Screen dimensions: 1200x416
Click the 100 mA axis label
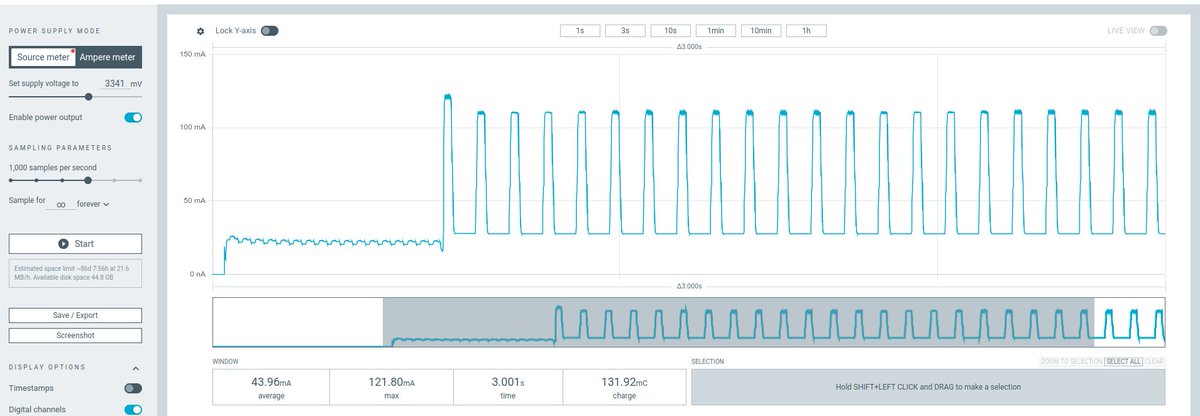point(193,127)
